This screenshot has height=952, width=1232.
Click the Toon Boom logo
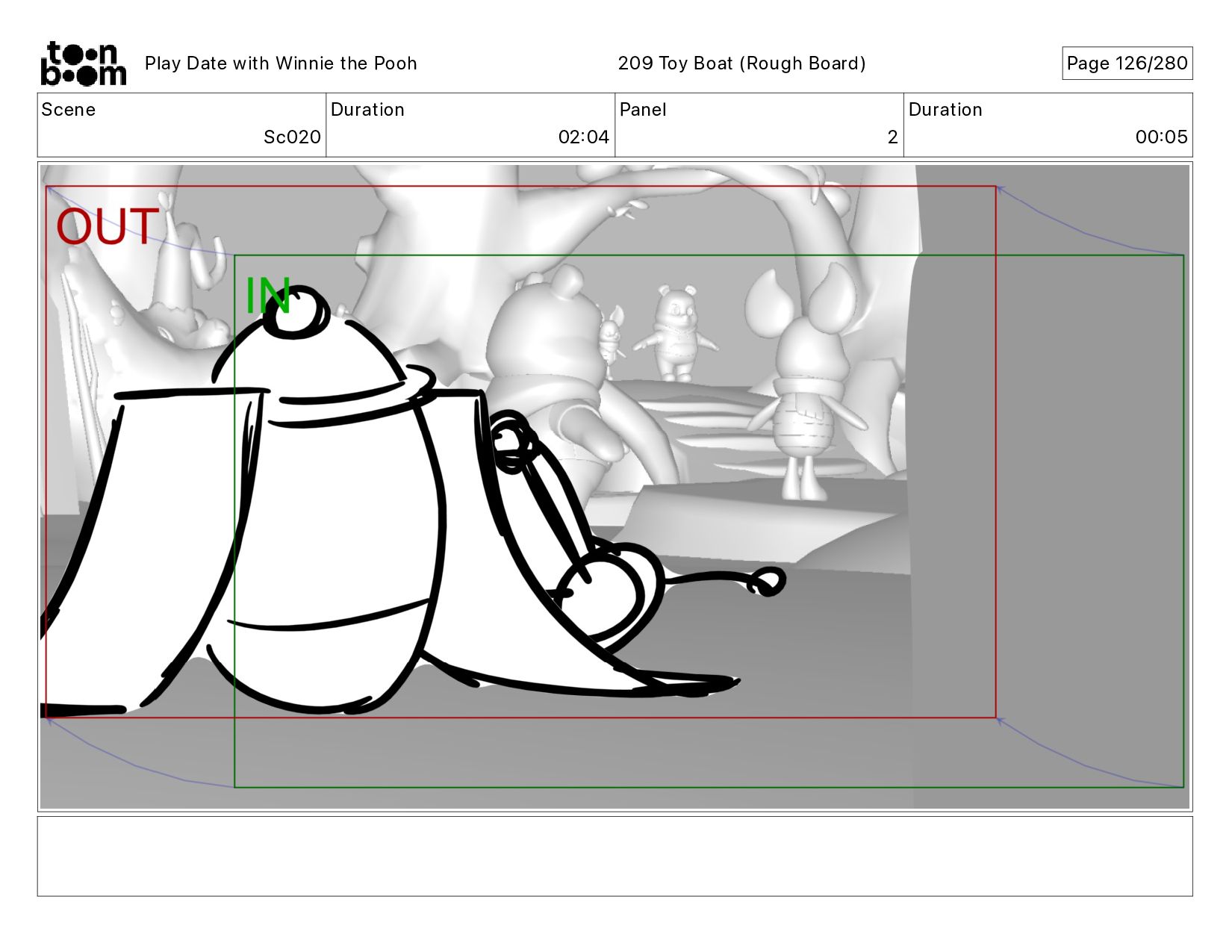[x=83, y=63]
